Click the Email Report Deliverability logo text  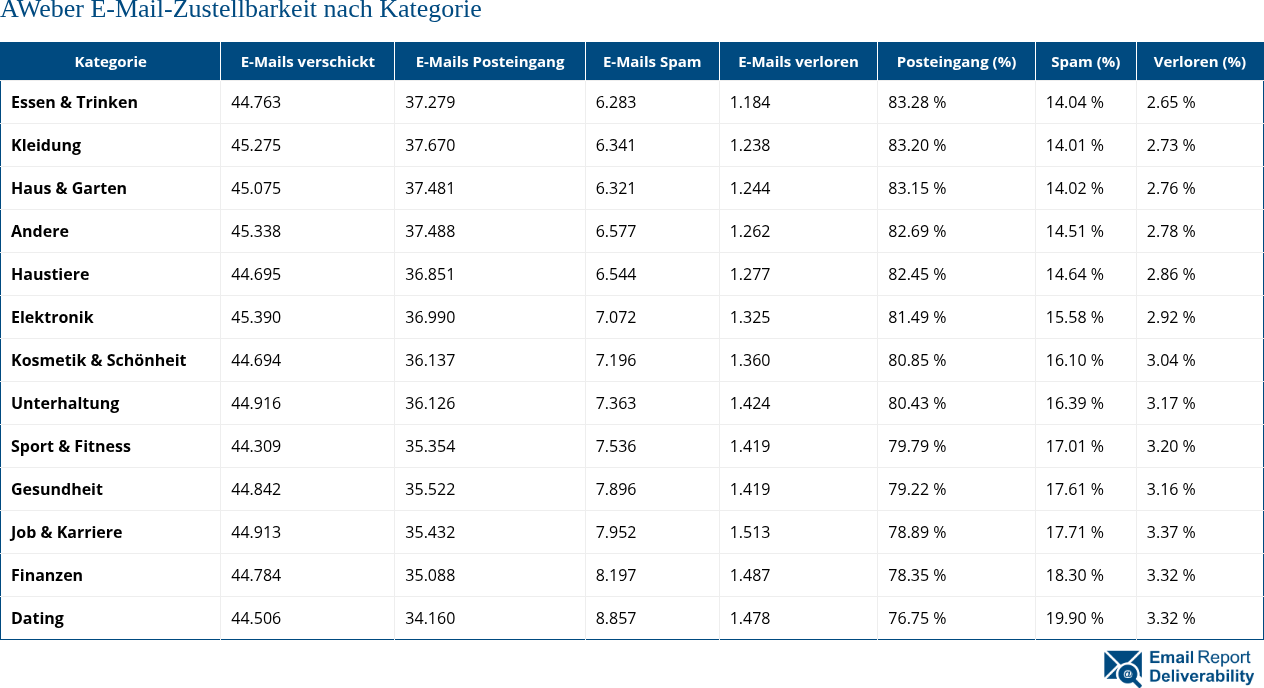(x=1200, y=667)
